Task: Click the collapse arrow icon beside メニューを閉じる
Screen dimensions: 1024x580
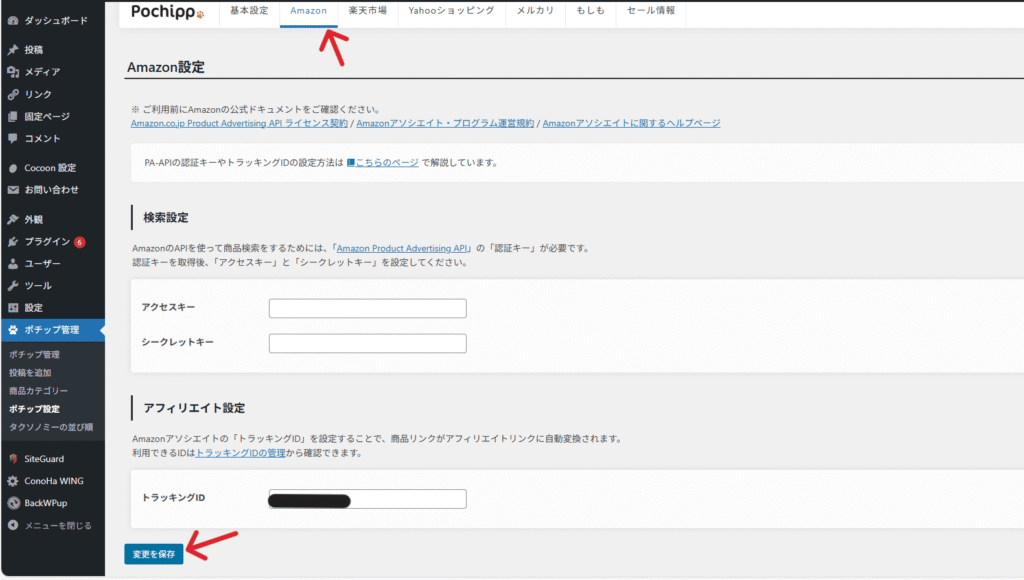Action: click(x=13, y=525)
